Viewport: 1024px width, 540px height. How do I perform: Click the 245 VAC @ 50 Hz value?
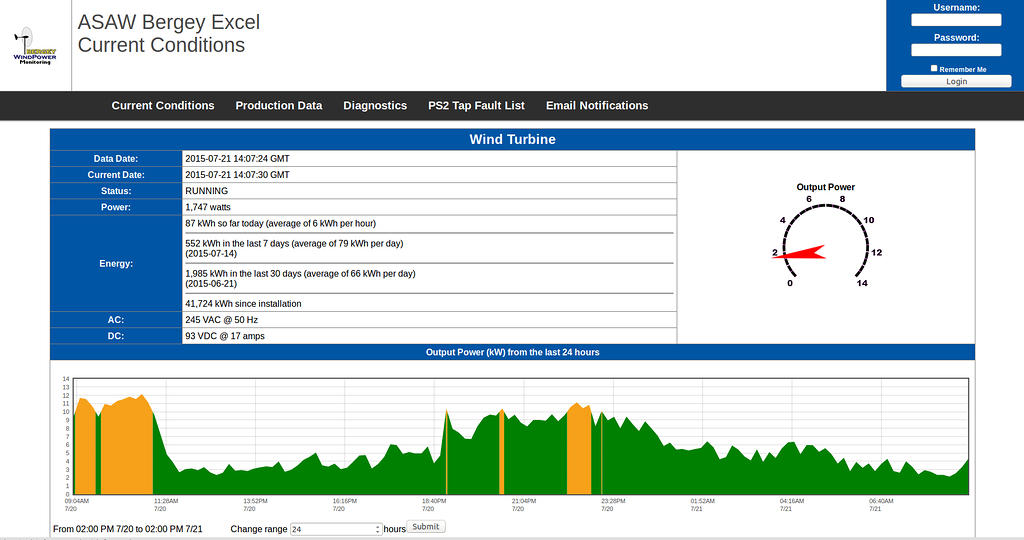coord(221,320)
